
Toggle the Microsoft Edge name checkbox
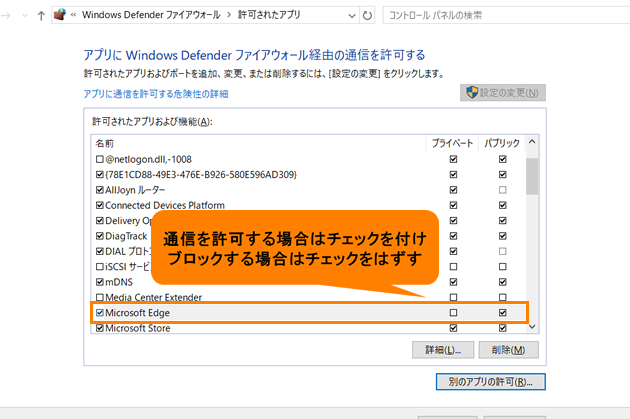pyautogui.click(x=99, y=313)
